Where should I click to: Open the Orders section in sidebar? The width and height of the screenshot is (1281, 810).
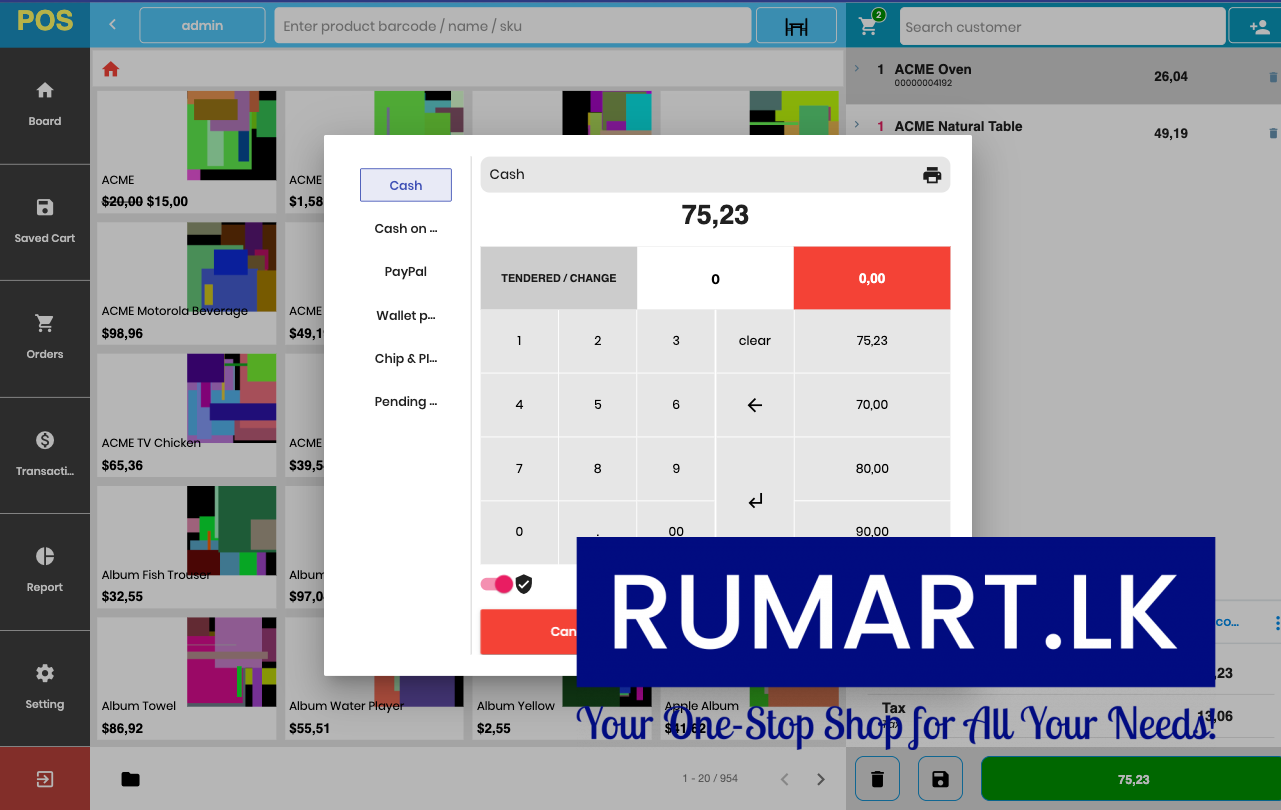tap(45, 338)
